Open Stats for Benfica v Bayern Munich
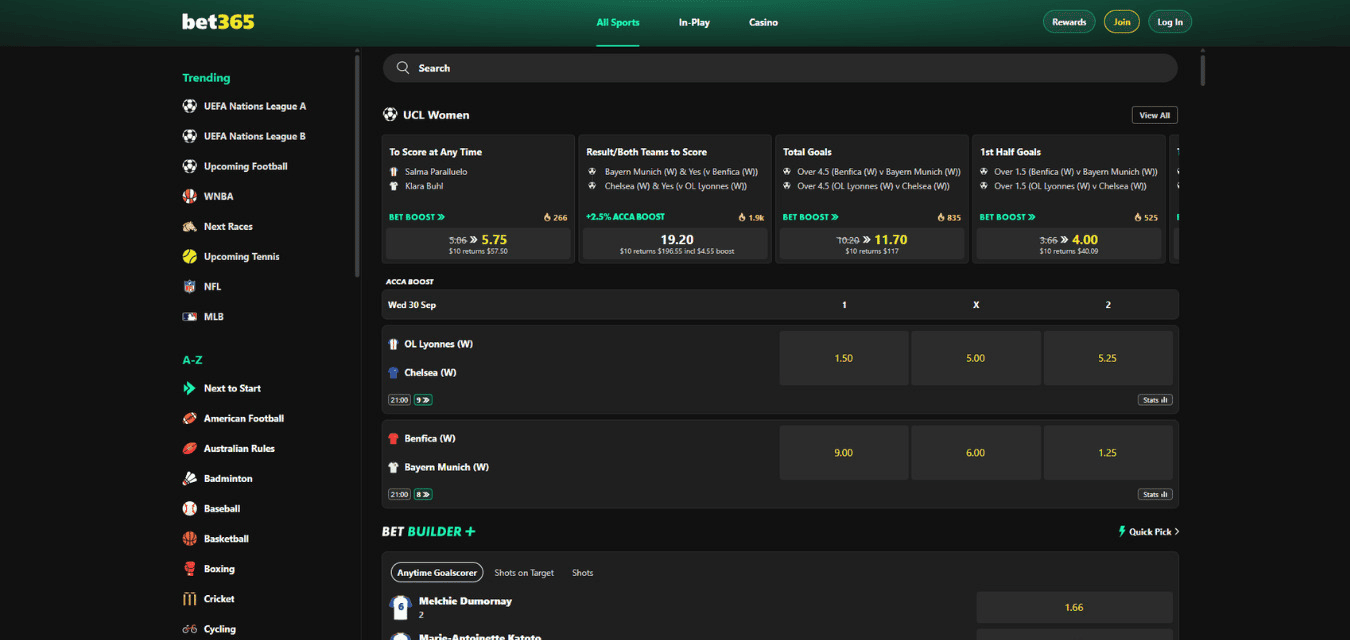This screenshot has width=1350, height=640. [1155, 494]
